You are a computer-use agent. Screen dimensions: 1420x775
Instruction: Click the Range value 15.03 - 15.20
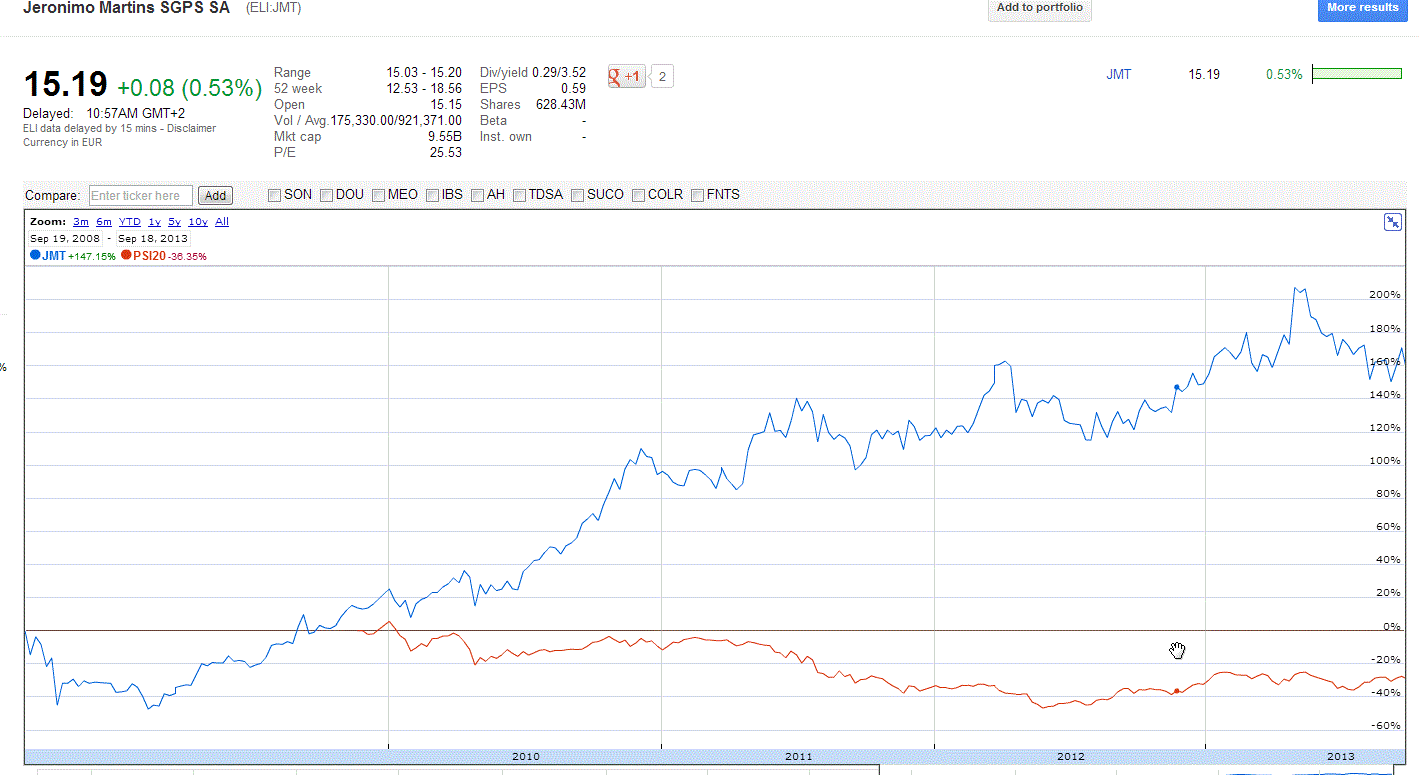424,73
